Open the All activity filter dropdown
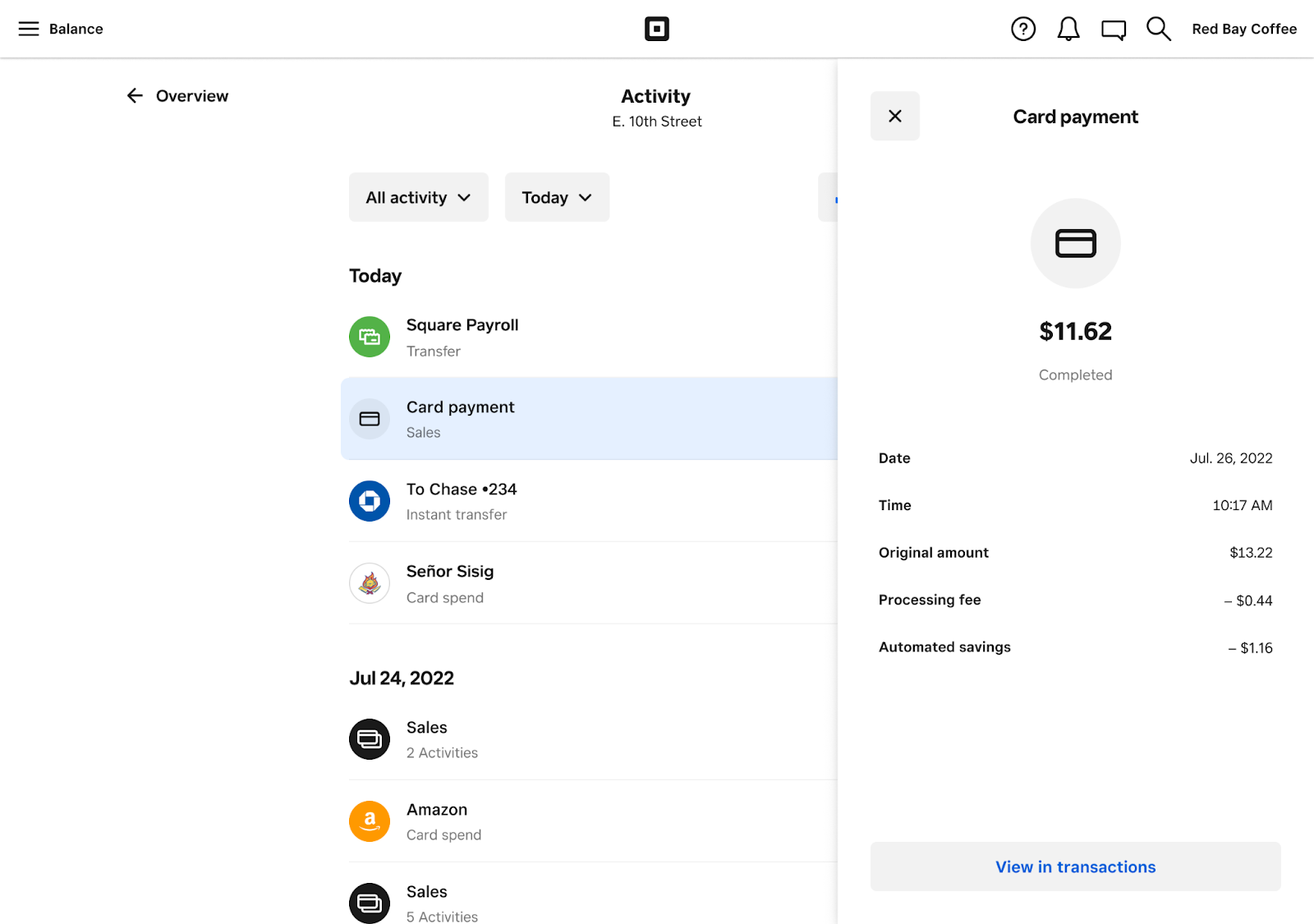 tap(418, 197)
